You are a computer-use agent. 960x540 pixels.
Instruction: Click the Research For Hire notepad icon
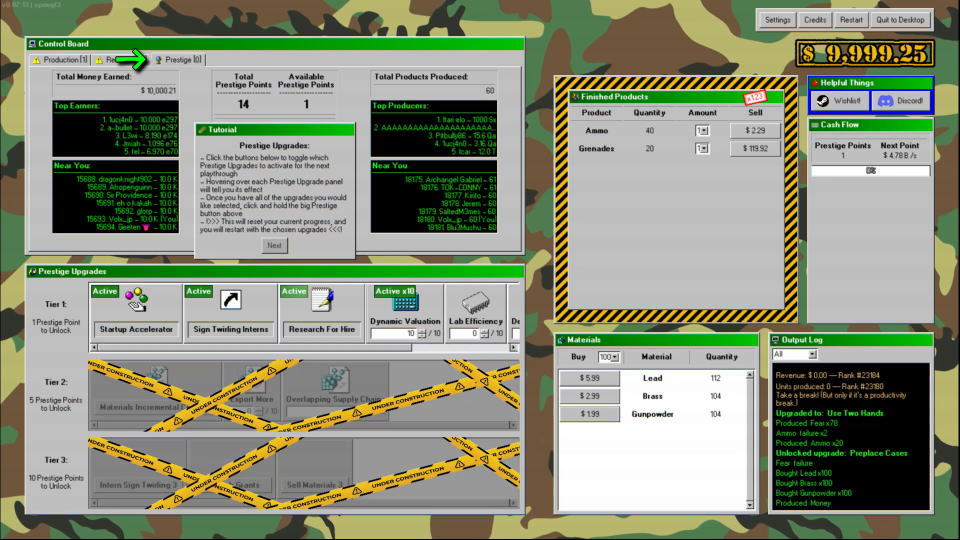[322, 300]
